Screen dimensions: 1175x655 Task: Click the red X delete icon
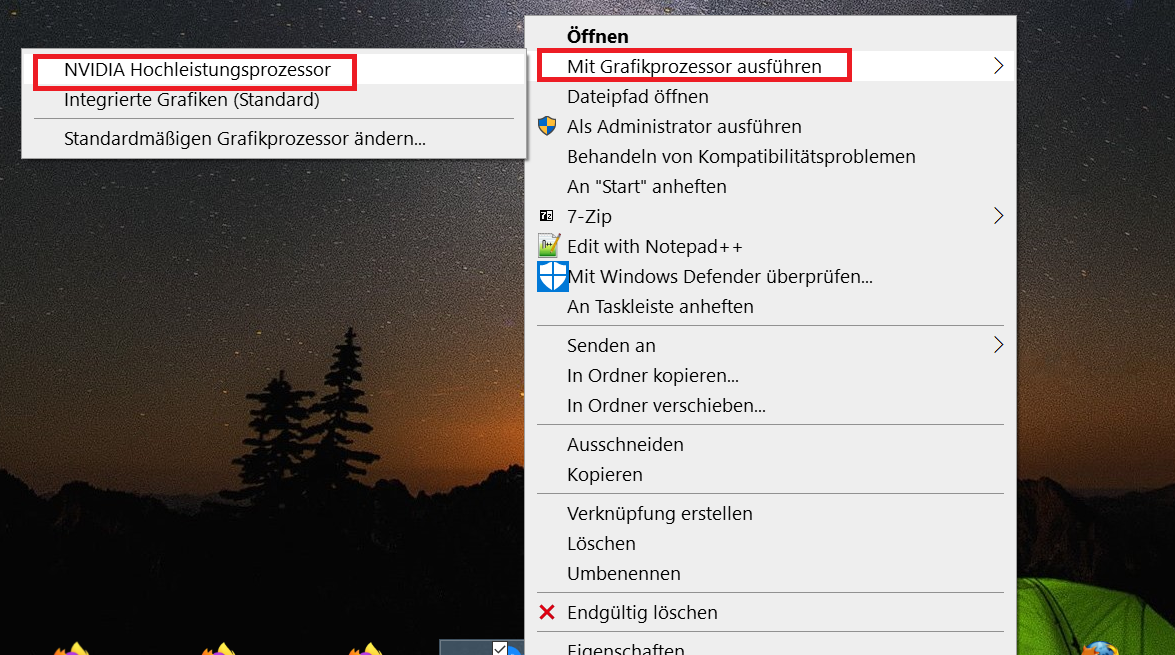tap(547, 612)
